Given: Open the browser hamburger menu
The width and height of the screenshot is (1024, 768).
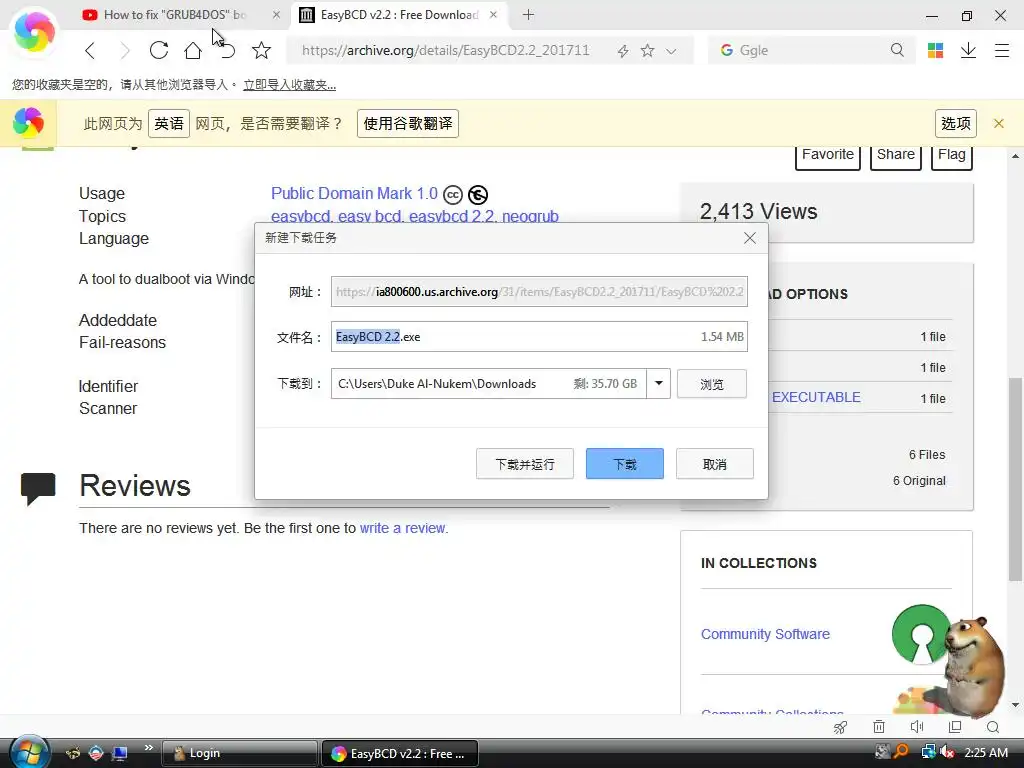Looking at the screenshot, I should (1002, 50).
